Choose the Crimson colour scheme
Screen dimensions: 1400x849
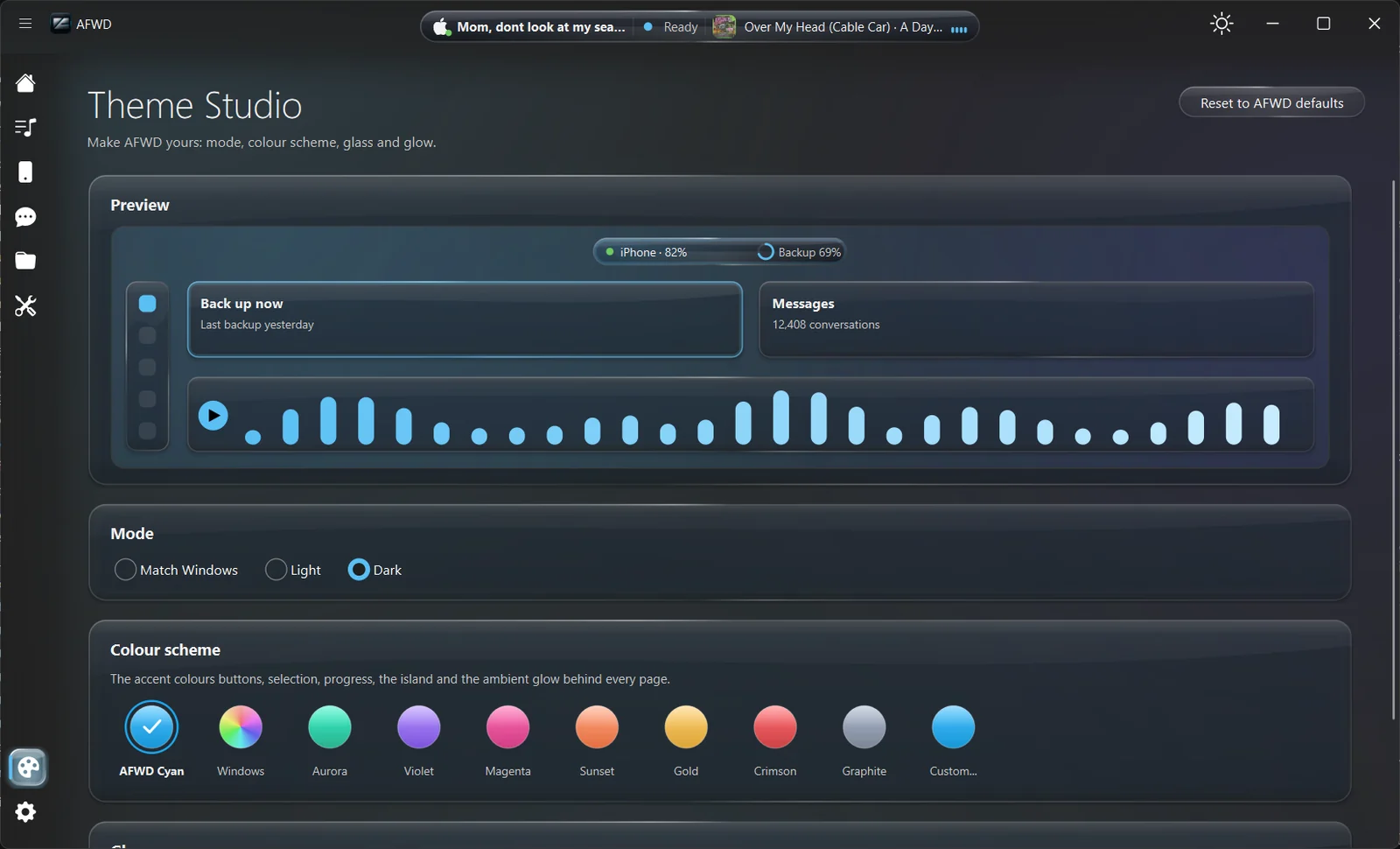(775, 727)
